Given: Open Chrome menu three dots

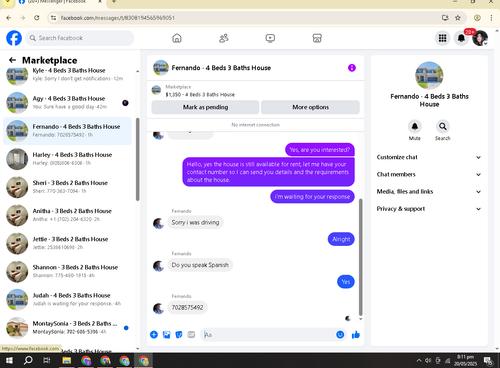Looking at the screenshot, I should (491, 18).
